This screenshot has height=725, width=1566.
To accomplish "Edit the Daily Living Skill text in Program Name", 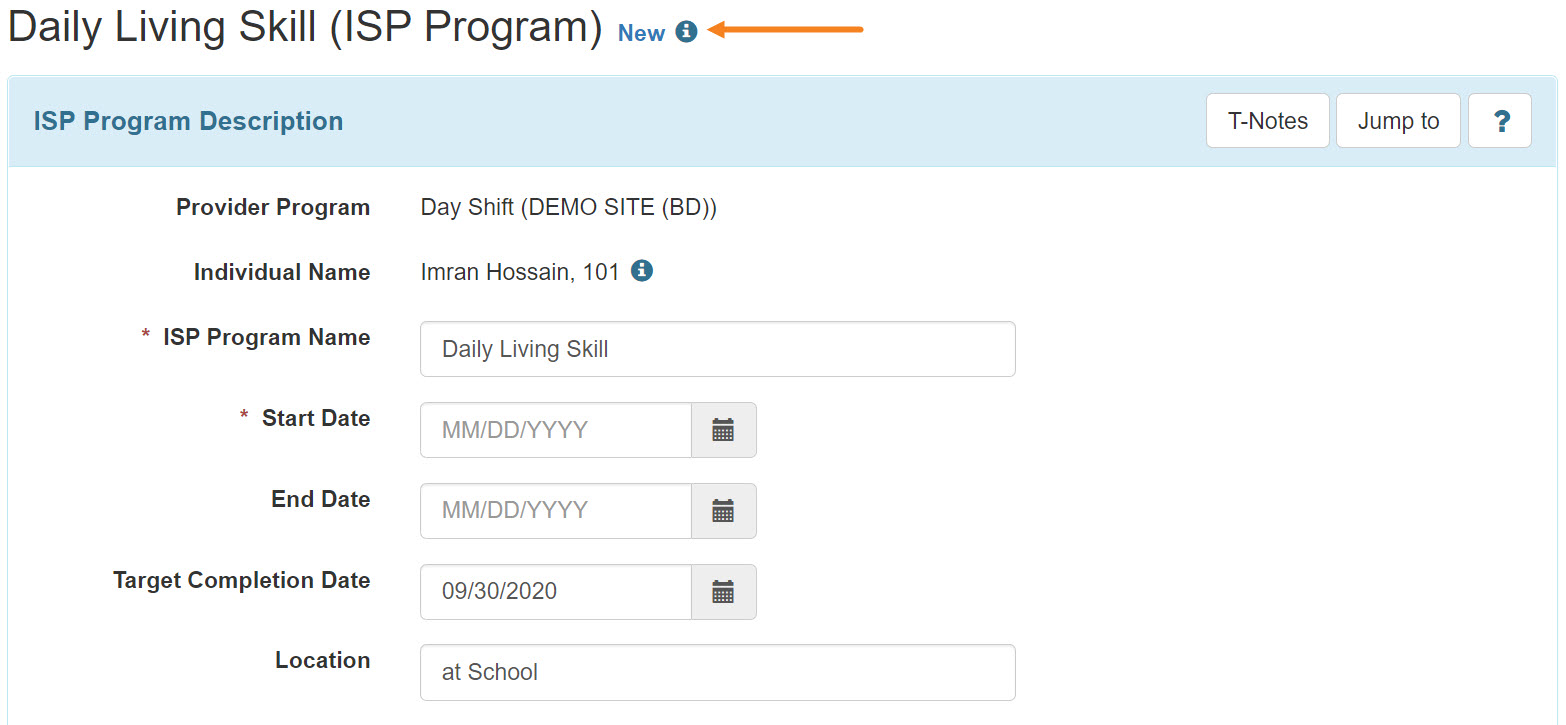I will click(717, 349).
